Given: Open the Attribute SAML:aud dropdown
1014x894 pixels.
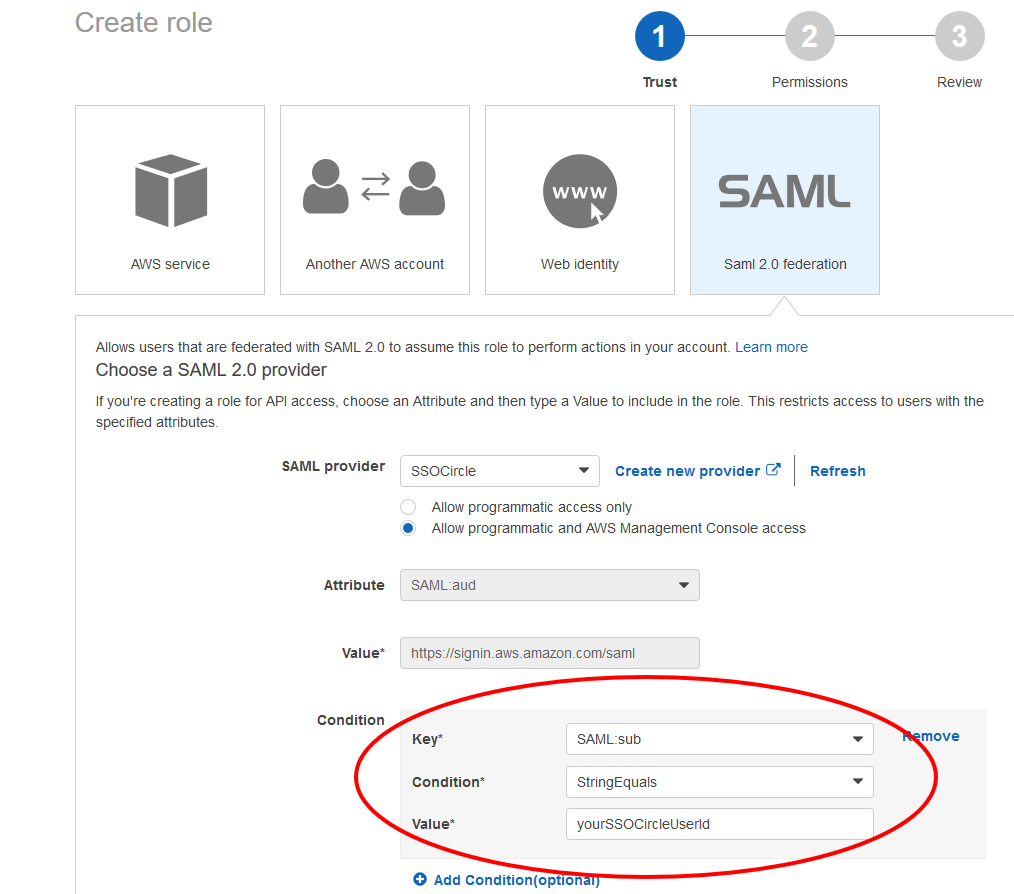Looking at the screenshot, I should (550, 585).
